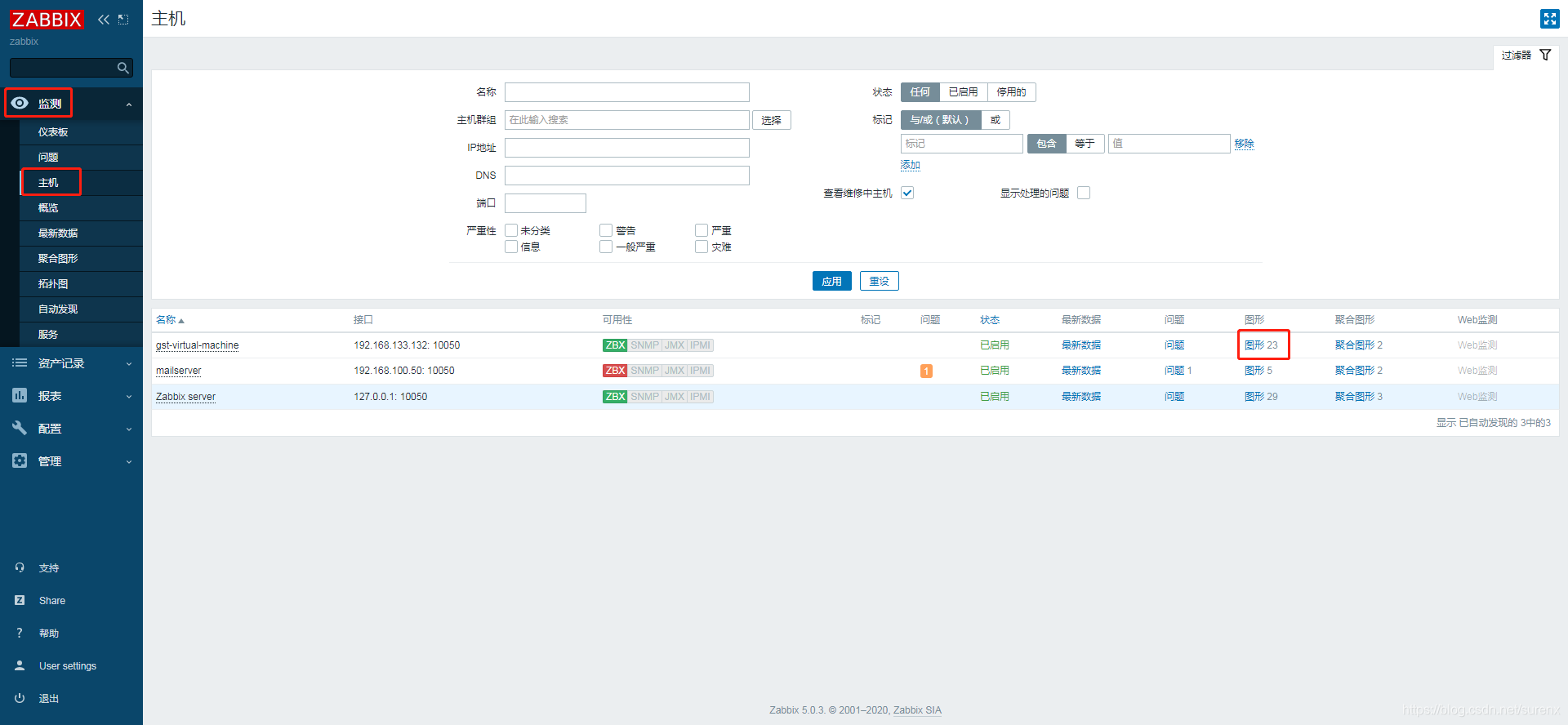This screenshot has height=725, width=1568.
Task: Sort the table by 名称 column
Action: pyautogui.click(x=170, y=320)
